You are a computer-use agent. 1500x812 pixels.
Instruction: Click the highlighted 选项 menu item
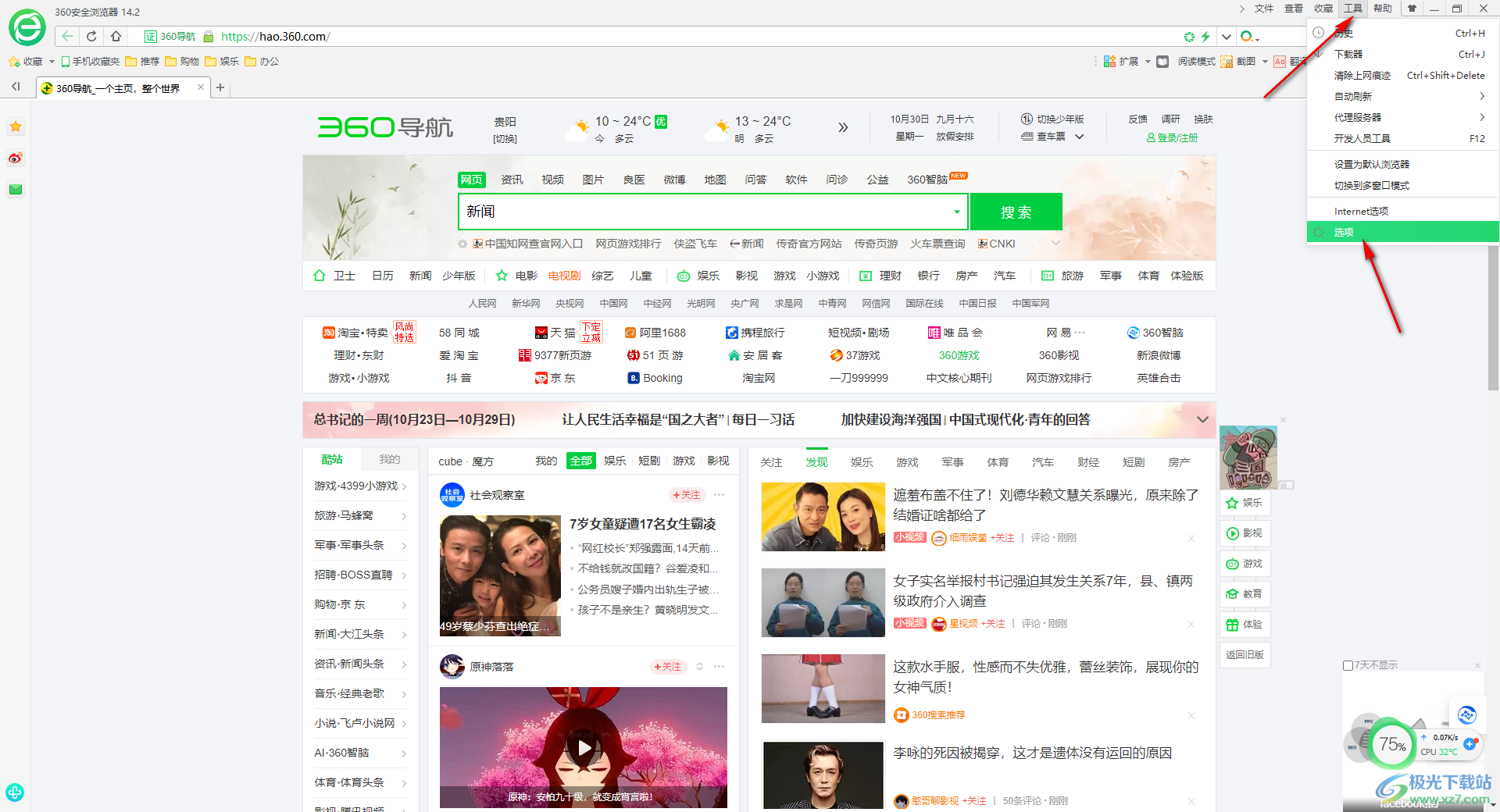point(1403,232)
